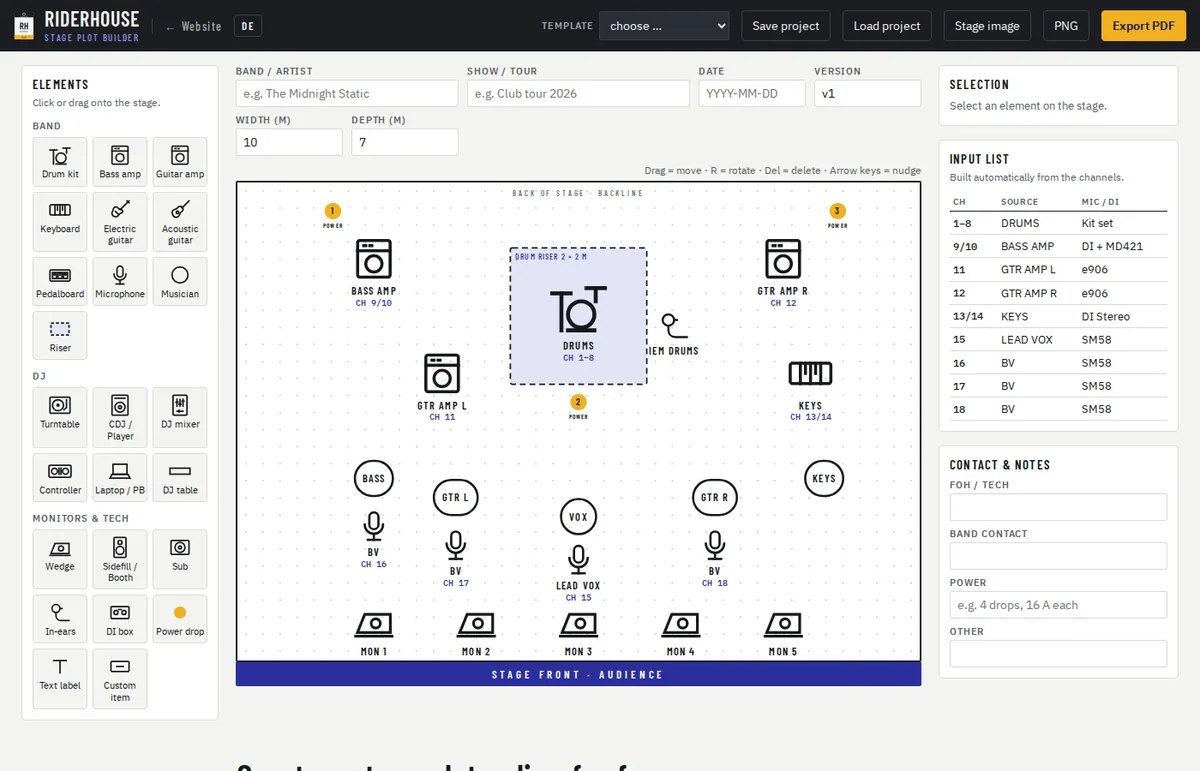Select the BV CH 17 microphone
Screen dimensions: 1200x771
(456, 546)
